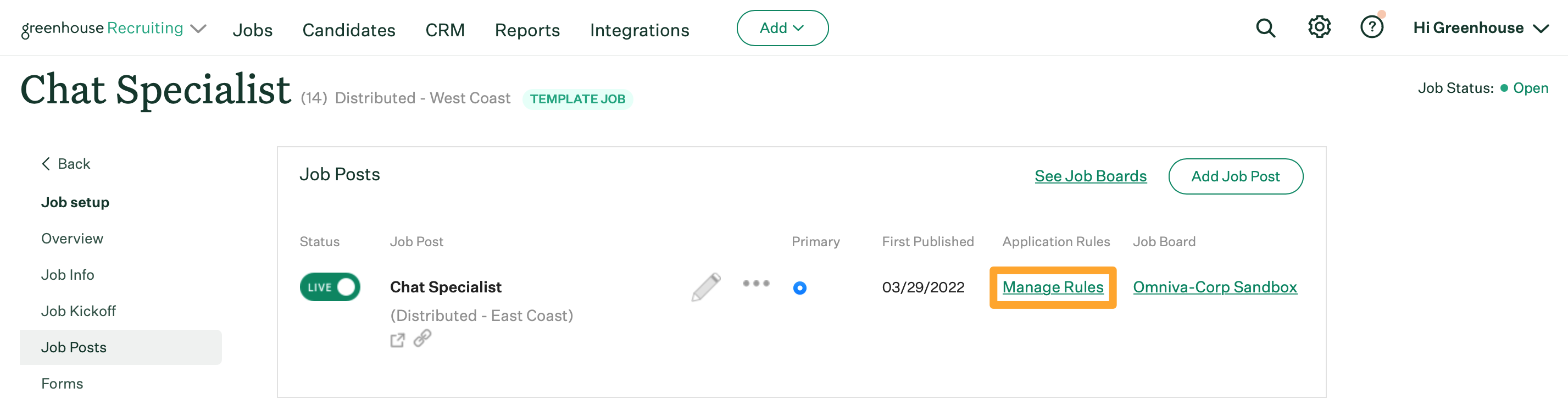Viewport: 1568px width, 410px height.
Task: Go back using the chevron arrow
Action: (46, 164)
